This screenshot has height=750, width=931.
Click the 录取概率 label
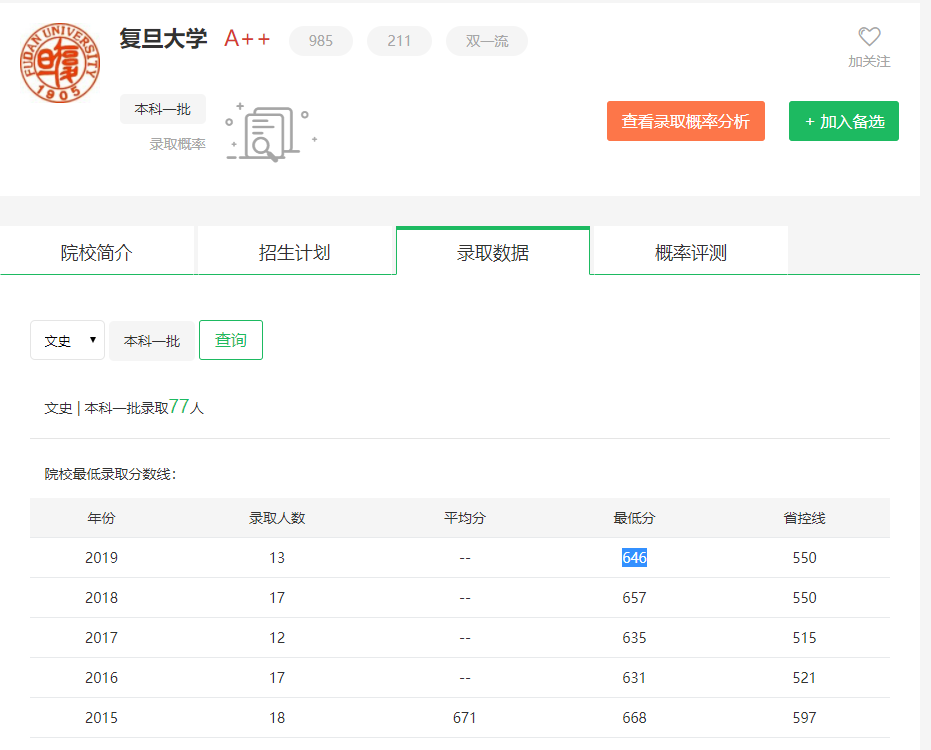178,144
